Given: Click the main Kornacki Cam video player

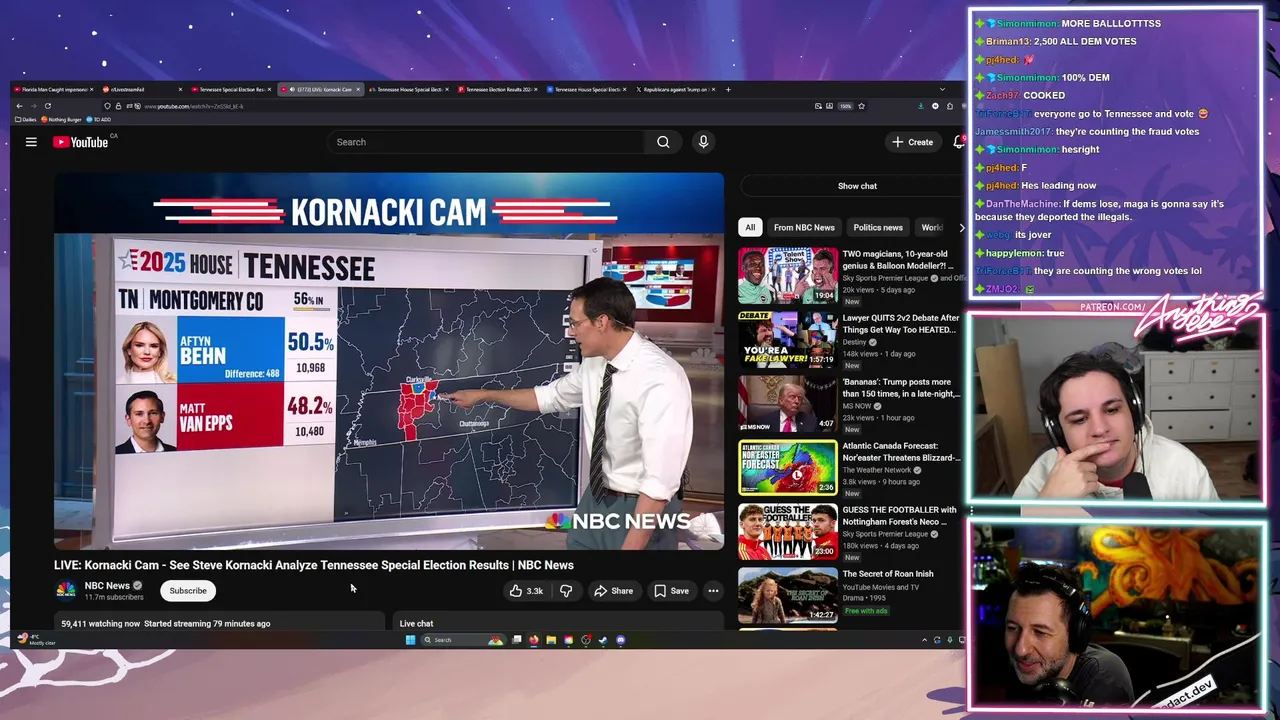Looking at the screenshot, I should [x=389, y=362].
